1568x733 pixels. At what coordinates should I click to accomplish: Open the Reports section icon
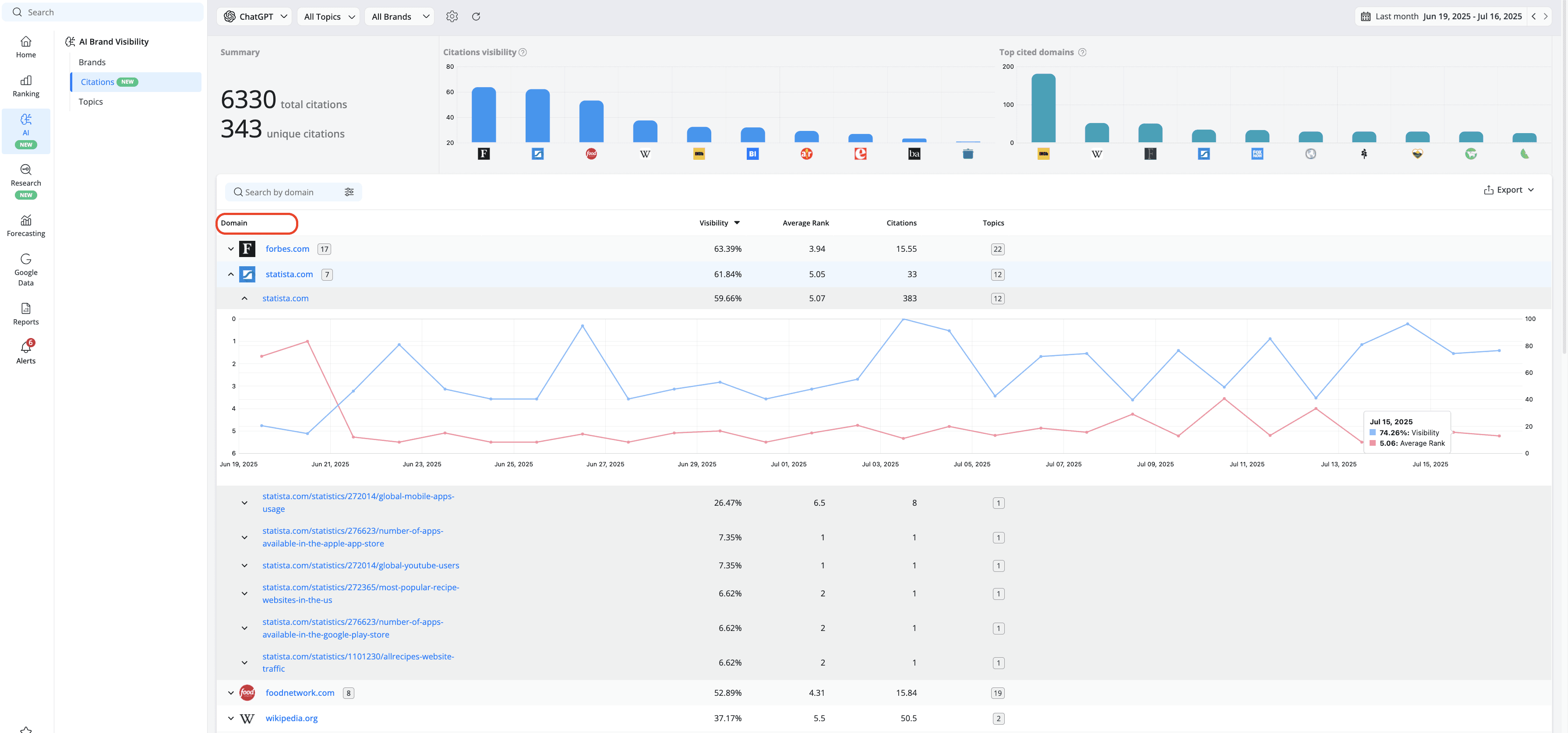pos(25,308)
